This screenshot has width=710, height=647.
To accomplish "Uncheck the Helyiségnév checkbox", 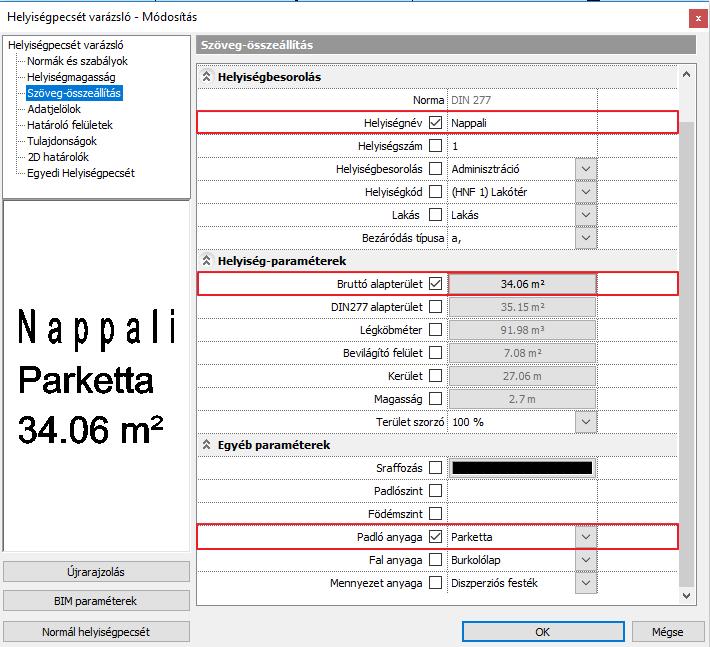I will 435,122.
